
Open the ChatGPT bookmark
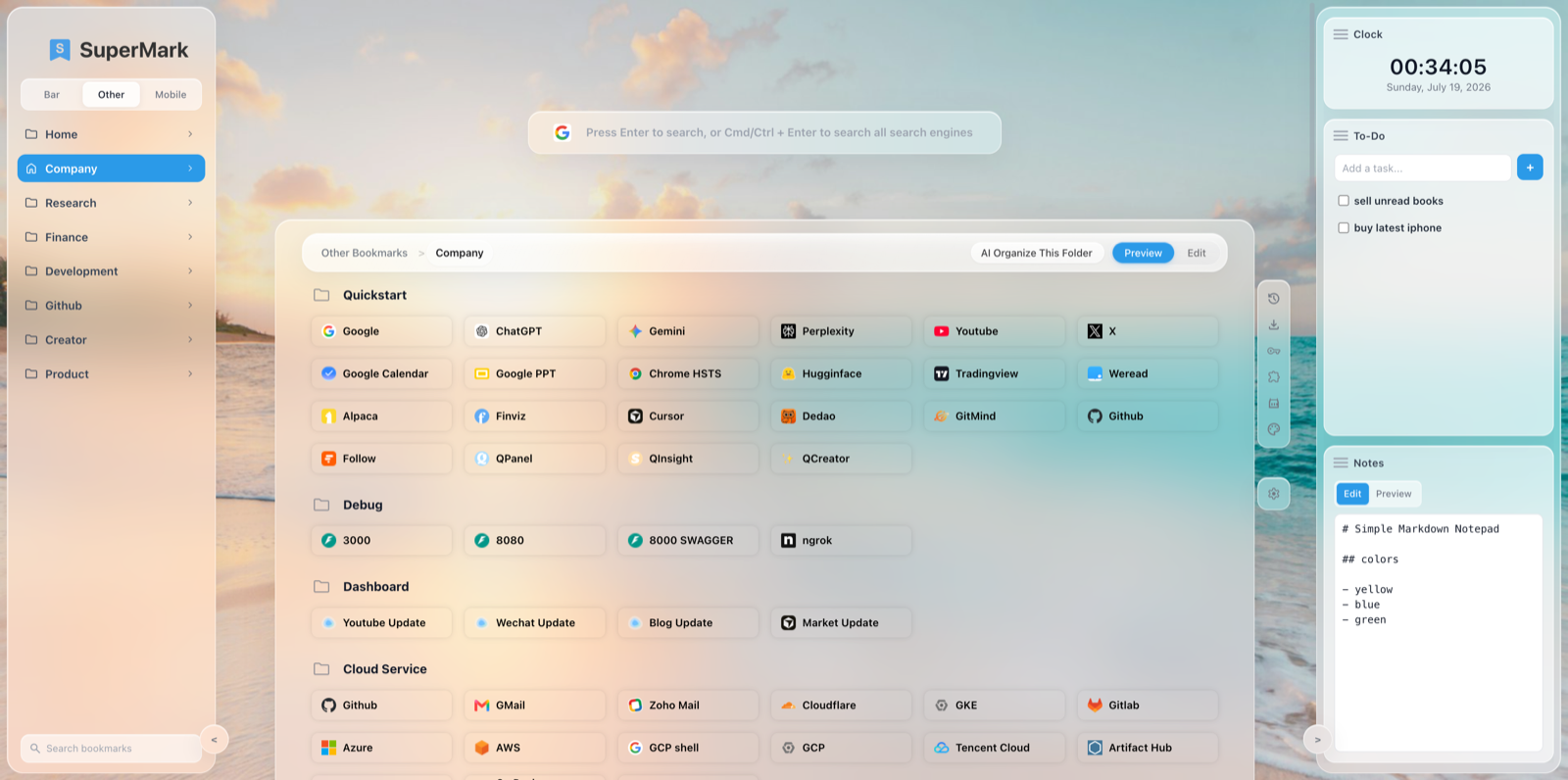[535, 331]
